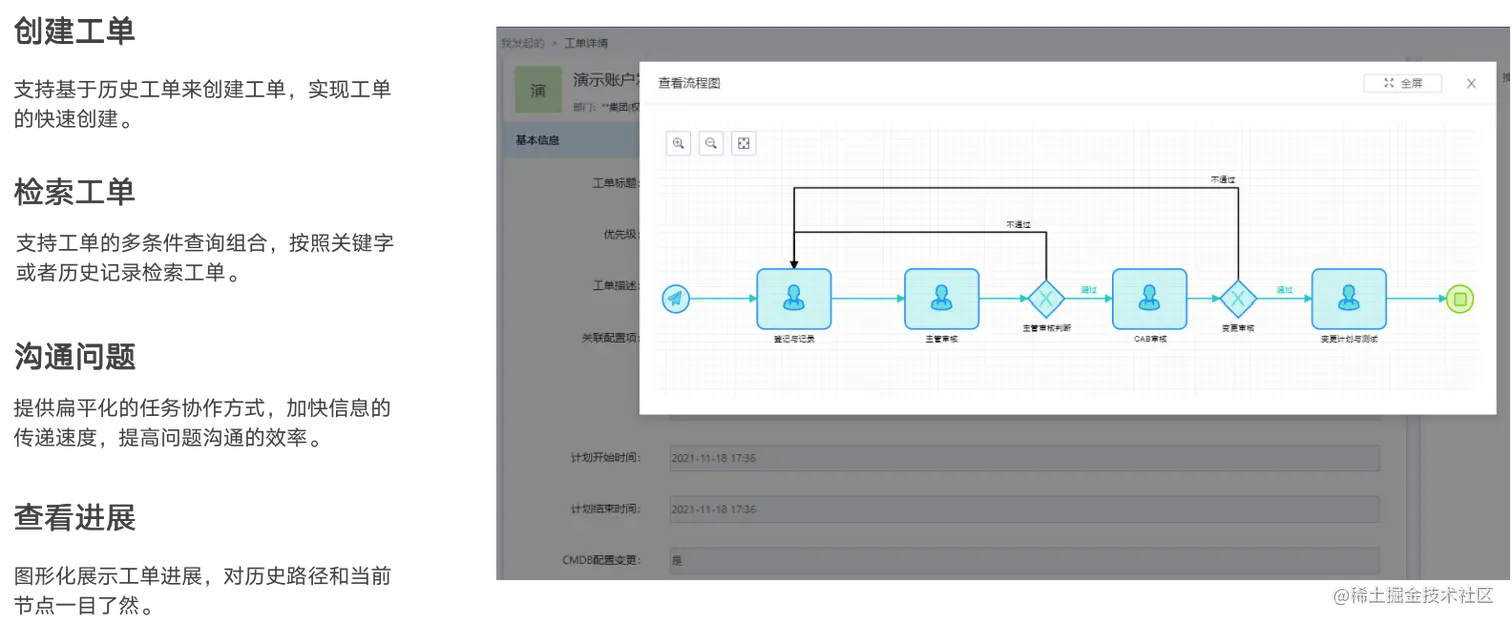The height and width of the screenshot is (624, 1512).
Task: Open the 稀土掘金技术社区 watermark link
Action: click(1412, 594)
